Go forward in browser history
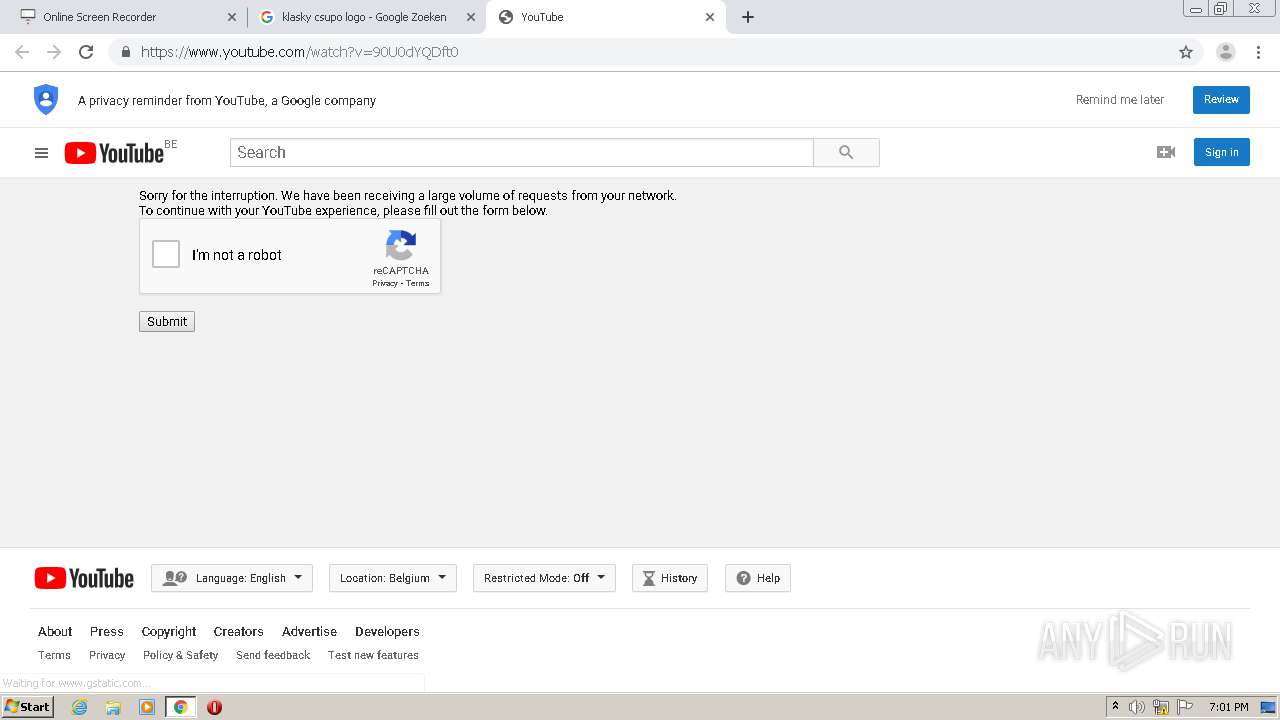The image size is (1280, 720). pyautogui.click(x=54, y=52)
